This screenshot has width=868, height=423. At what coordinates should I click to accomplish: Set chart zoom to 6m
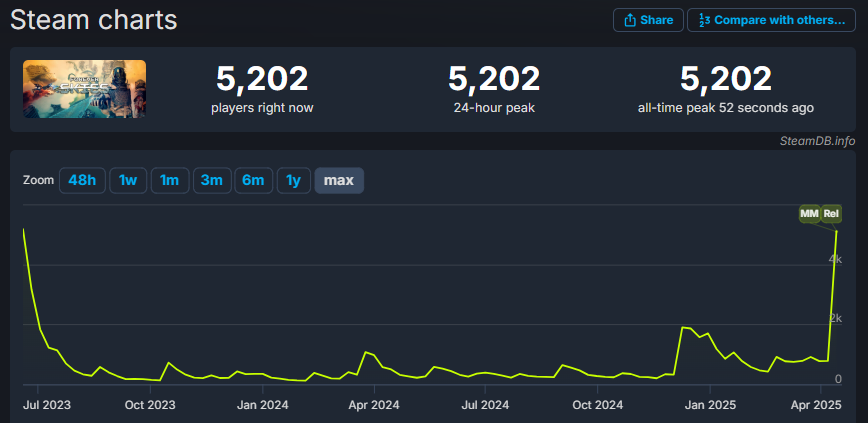[254, 180]
